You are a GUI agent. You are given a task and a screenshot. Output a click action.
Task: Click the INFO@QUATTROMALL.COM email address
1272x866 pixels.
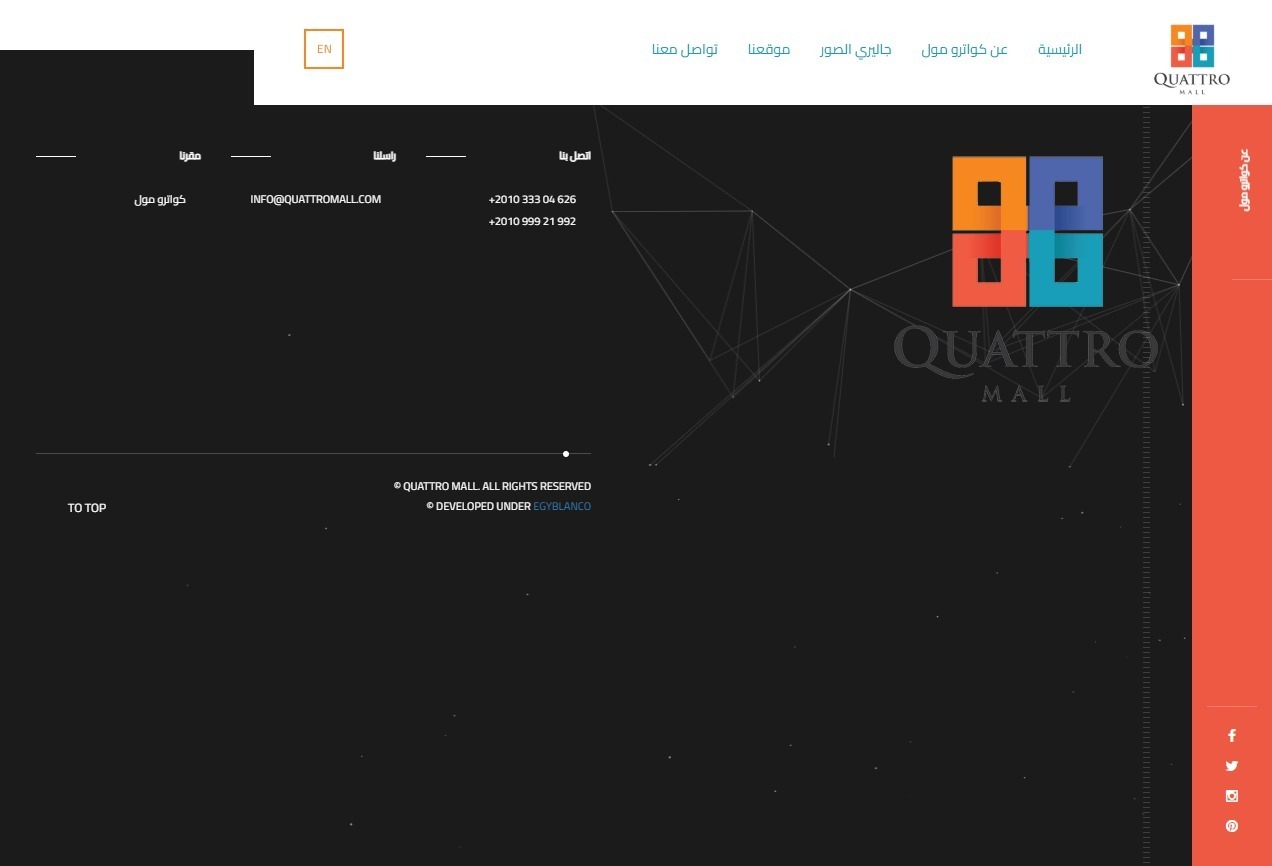tap(315, 199)
